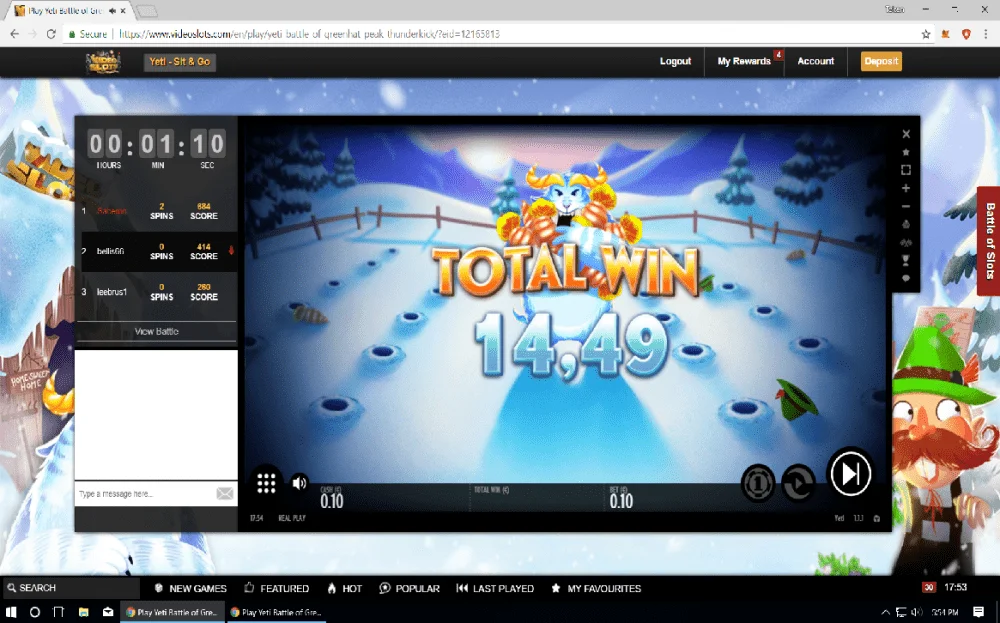Open New Games menu
Image resolution: width=1000 pixels, height=623 pixels.
[190, 589]
